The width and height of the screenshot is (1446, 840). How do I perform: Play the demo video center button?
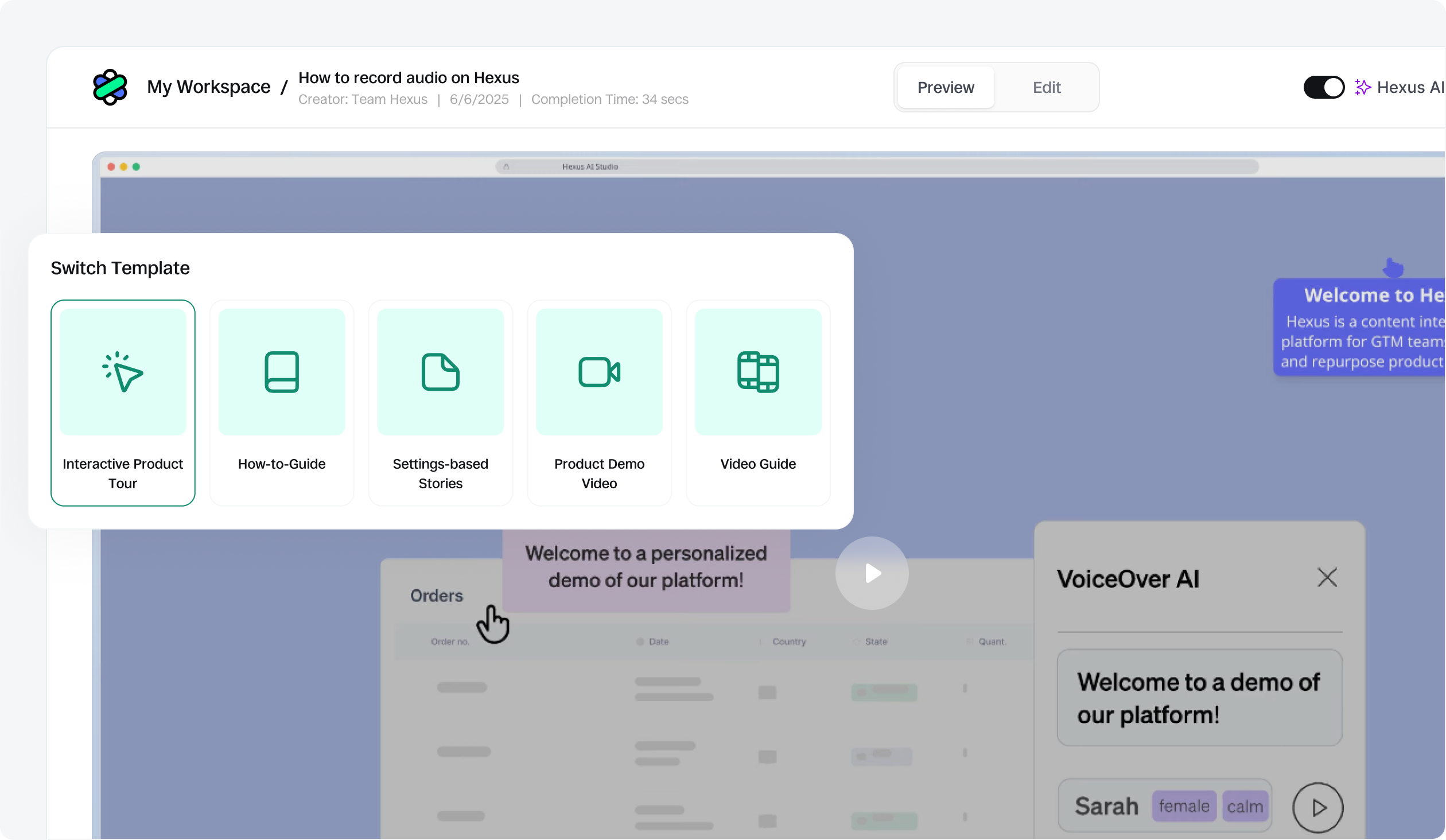point(872,573)
